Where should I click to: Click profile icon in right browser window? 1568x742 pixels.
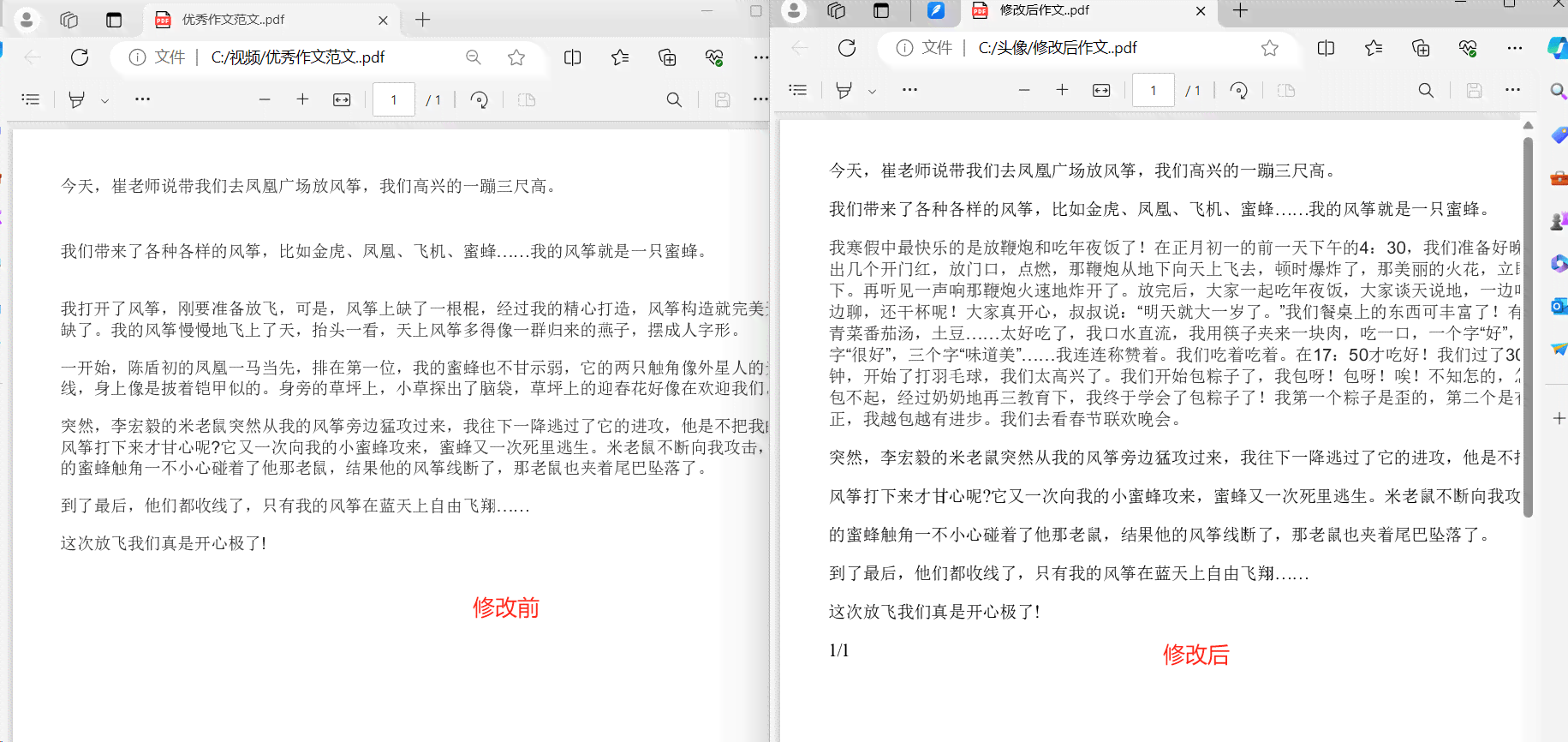click(794, 10)
